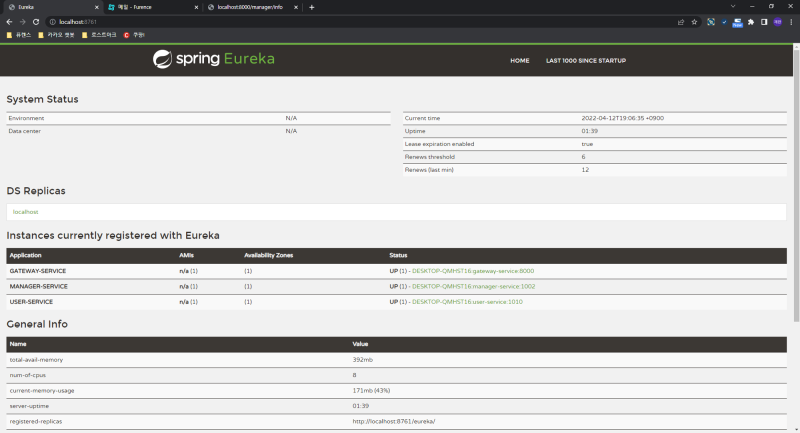Click the localhost DS replica link
800x433 pixels.
coord(26,212)
